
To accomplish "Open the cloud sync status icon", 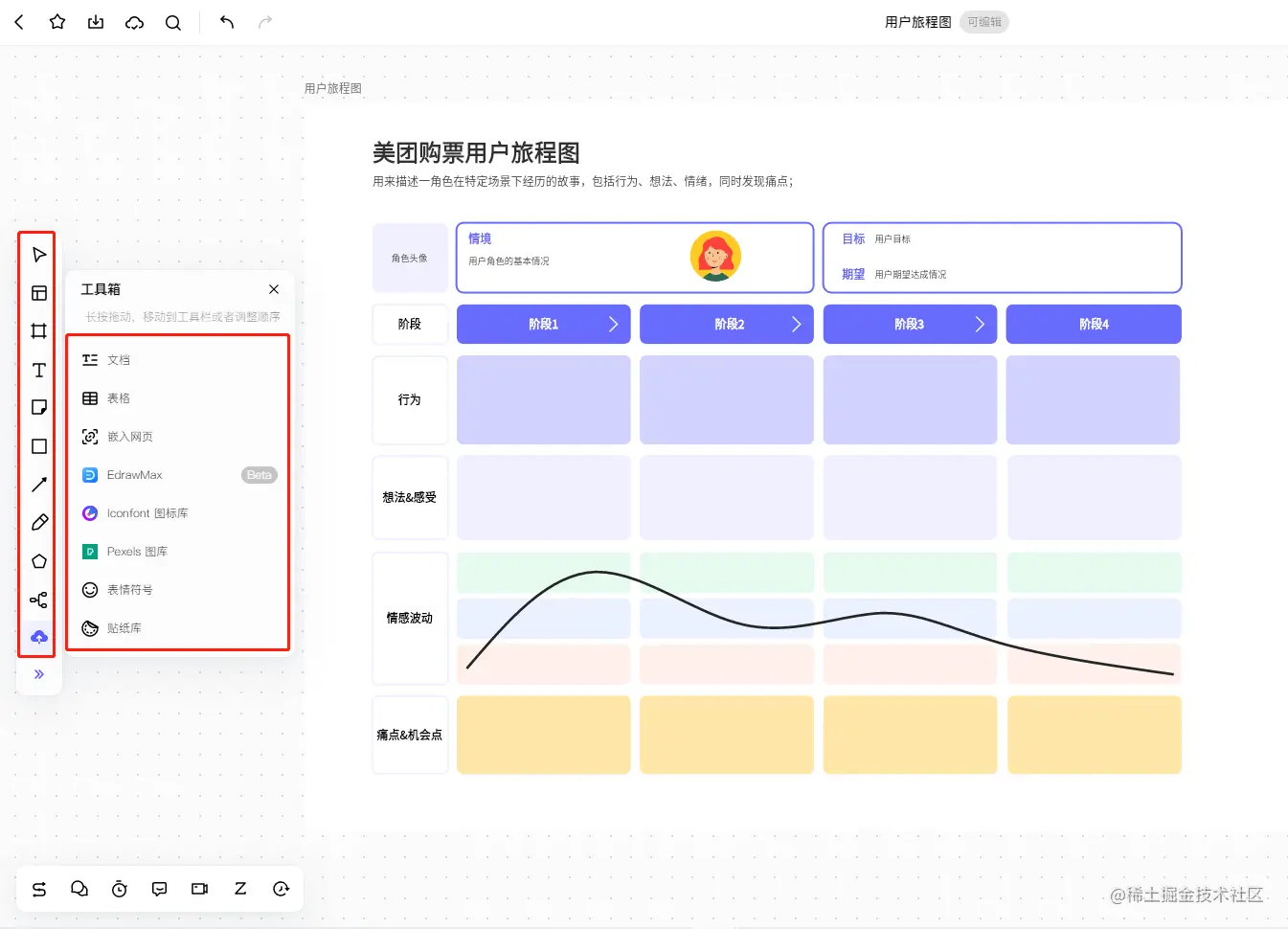I will [x=134, y=22].
